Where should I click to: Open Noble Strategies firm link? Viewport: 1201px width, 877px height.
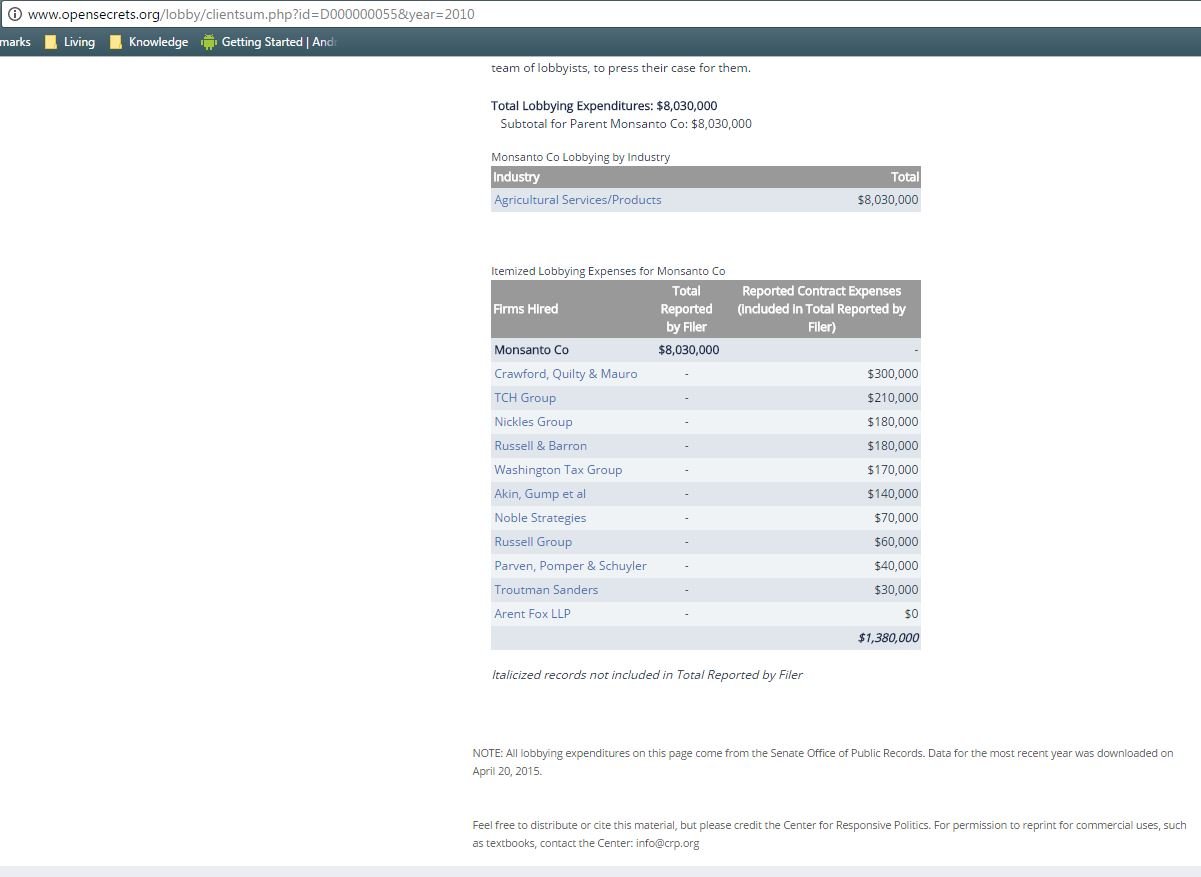(x=540, y=518)
